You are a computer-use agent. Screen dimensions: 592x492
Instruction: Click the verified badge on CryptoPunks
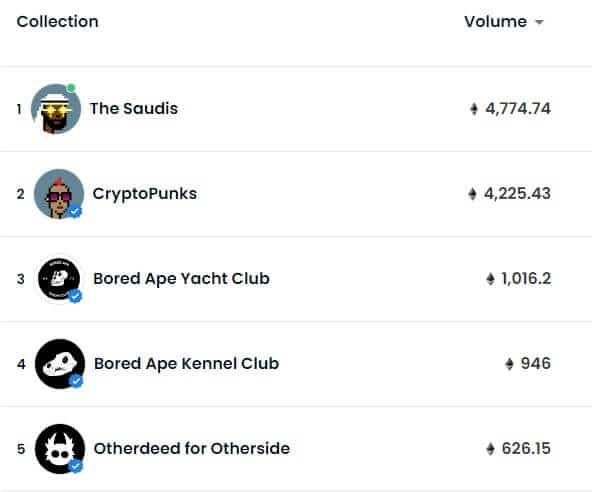(x=75, y=211)
